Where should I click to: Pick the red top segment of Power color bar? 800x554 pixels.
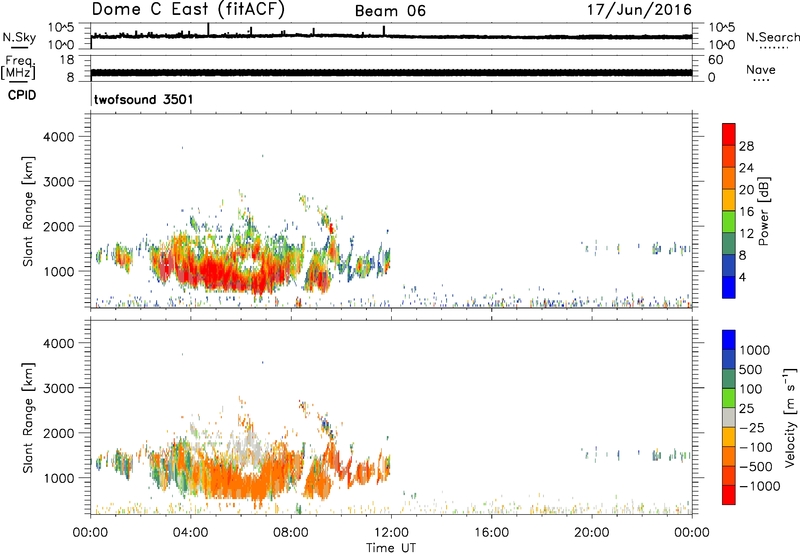coord(729,135)
